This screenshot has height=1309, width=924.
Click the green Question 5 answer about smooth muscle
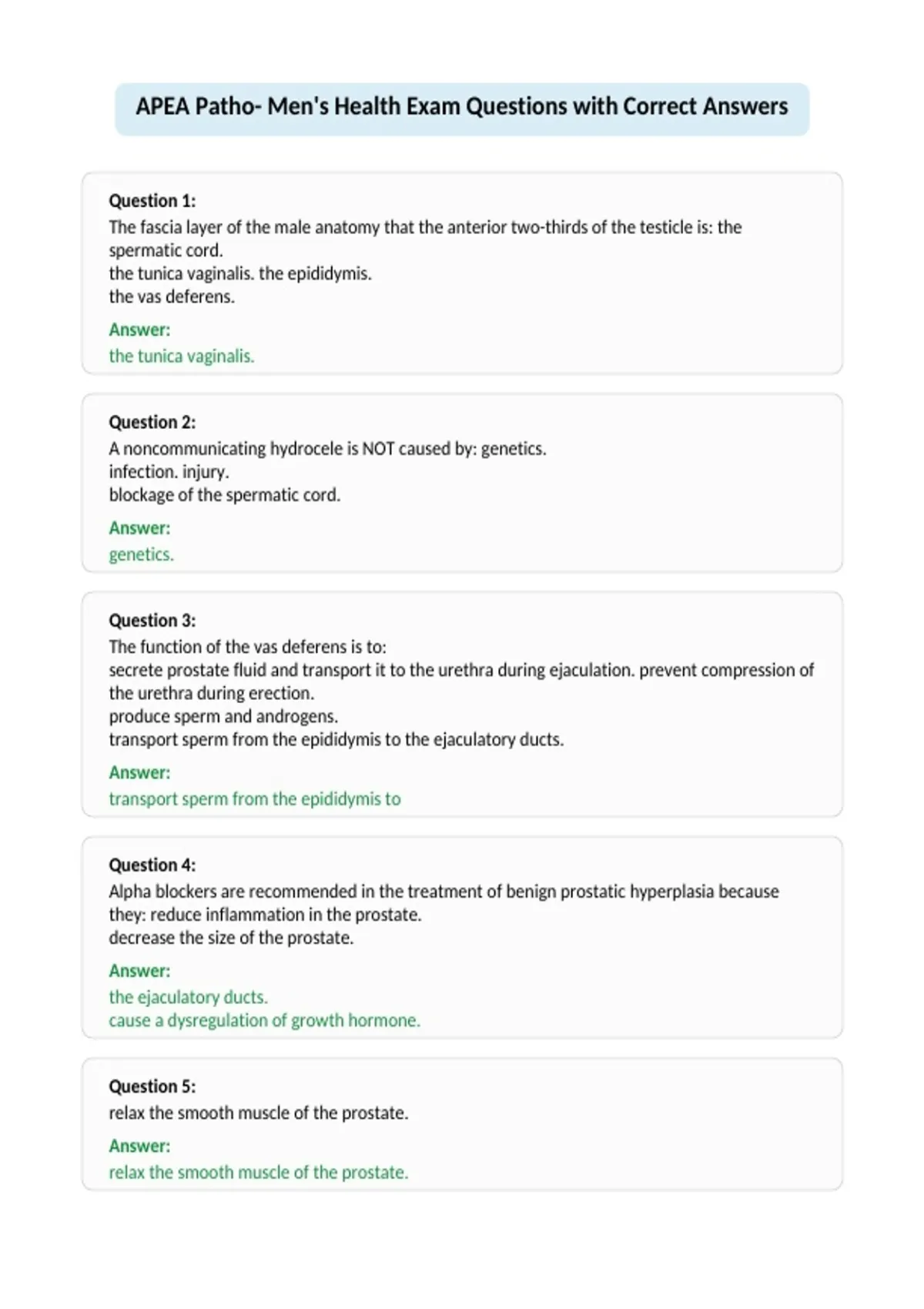pos(258,1173)
